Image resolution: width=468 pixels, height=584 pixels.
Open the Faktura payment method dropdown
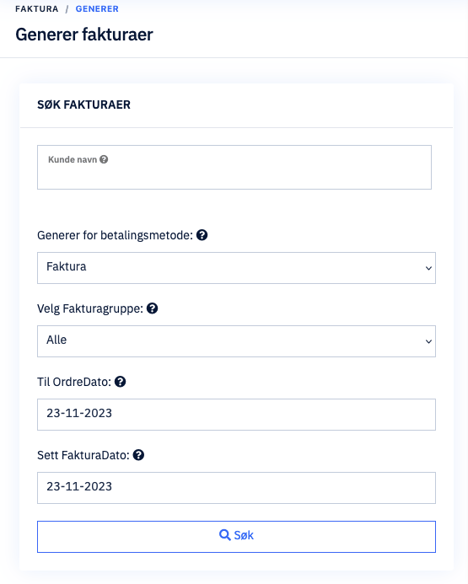236,268
